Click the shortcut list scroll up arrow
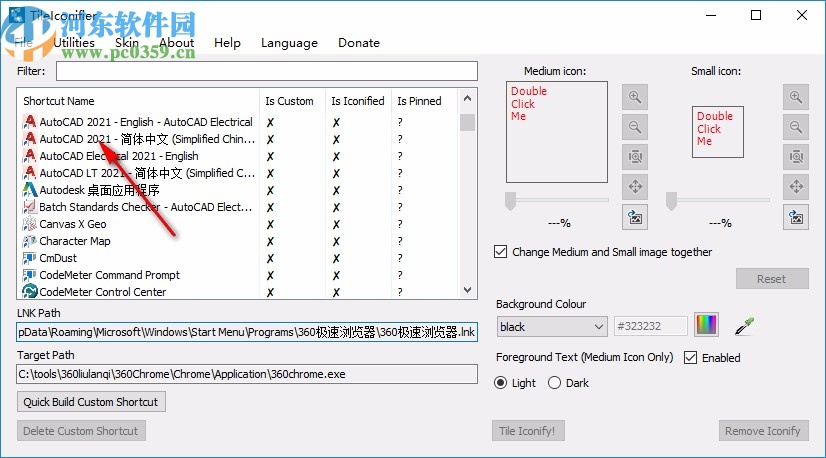This screenshot has height=458, width=826. [467, 99]
